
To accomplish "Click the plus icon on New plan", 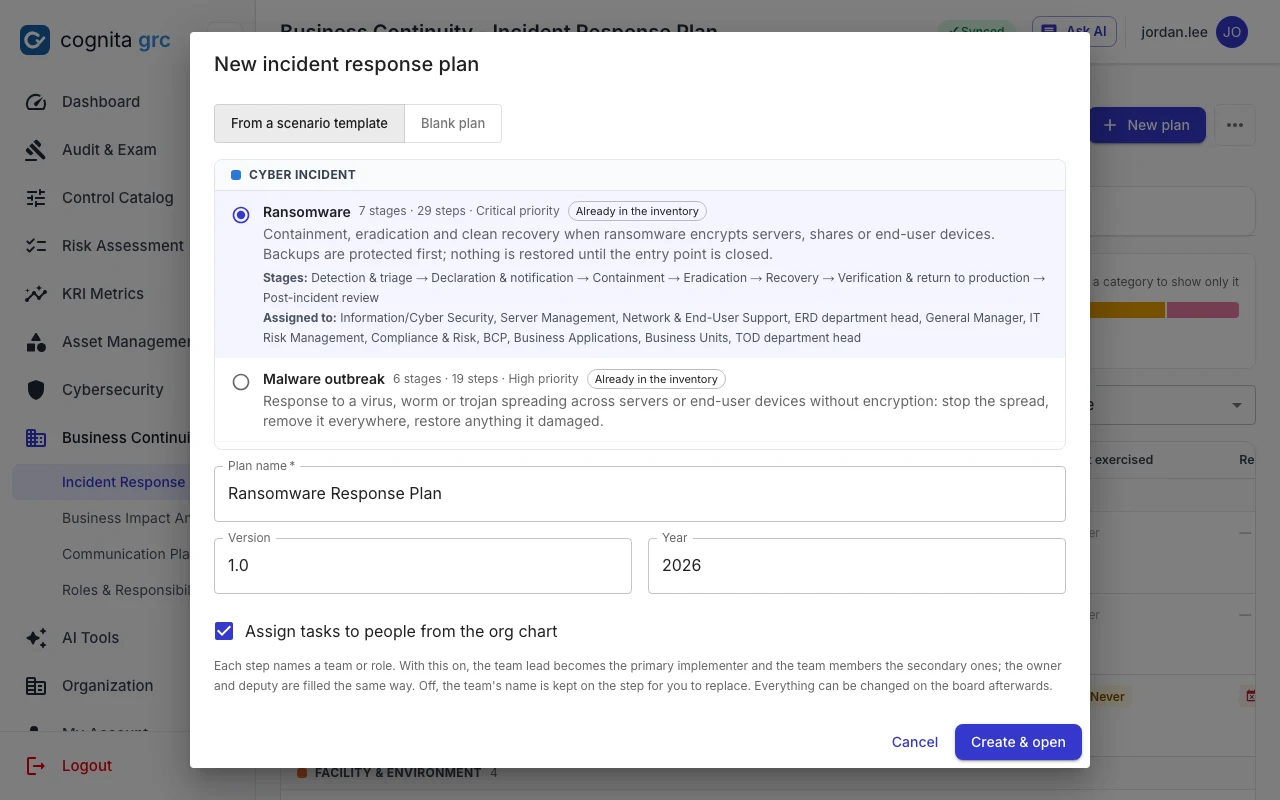I will [x=1110, y=125].
